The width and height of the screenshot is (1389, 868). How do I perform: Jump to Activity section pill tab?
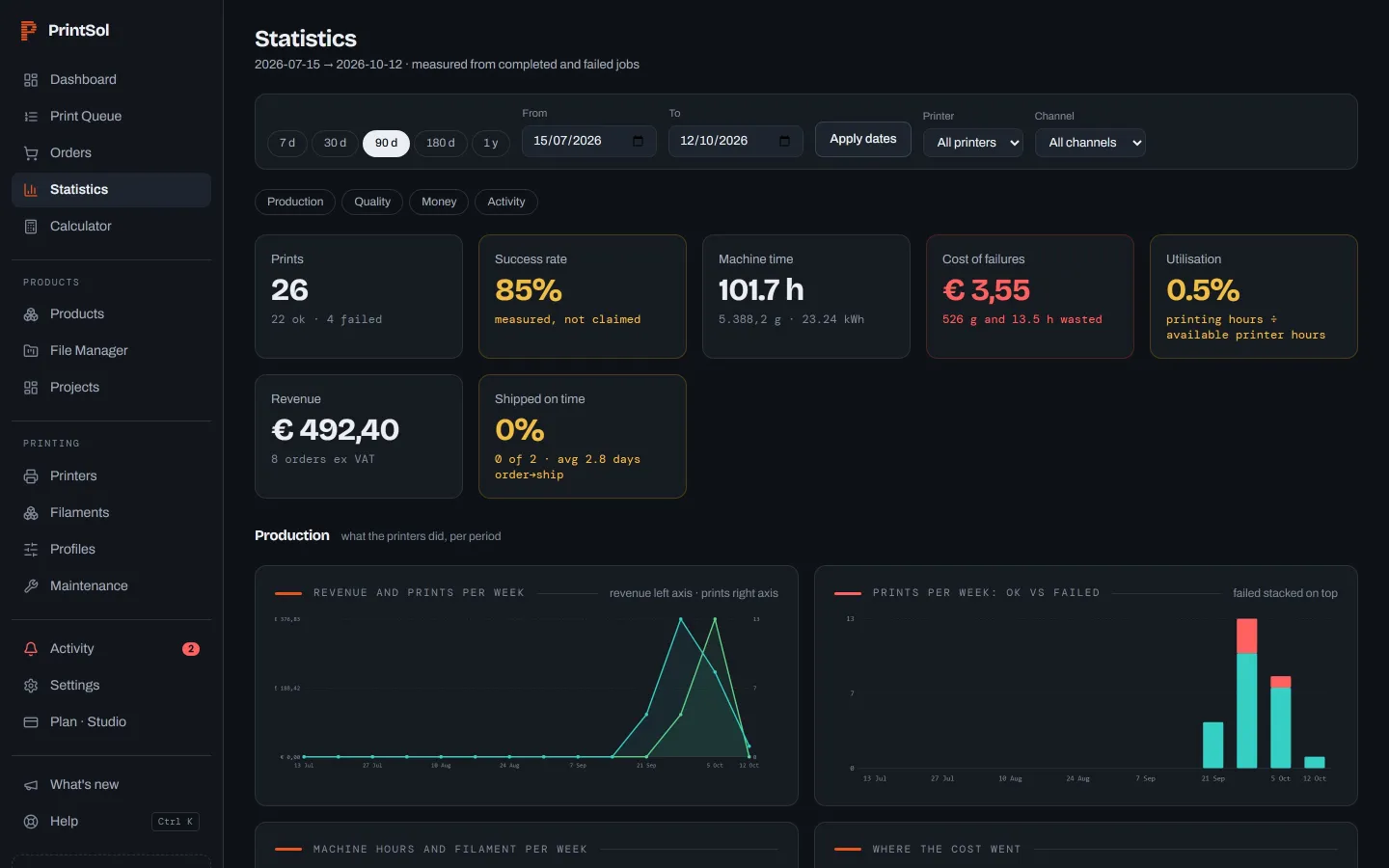[506, 202]
